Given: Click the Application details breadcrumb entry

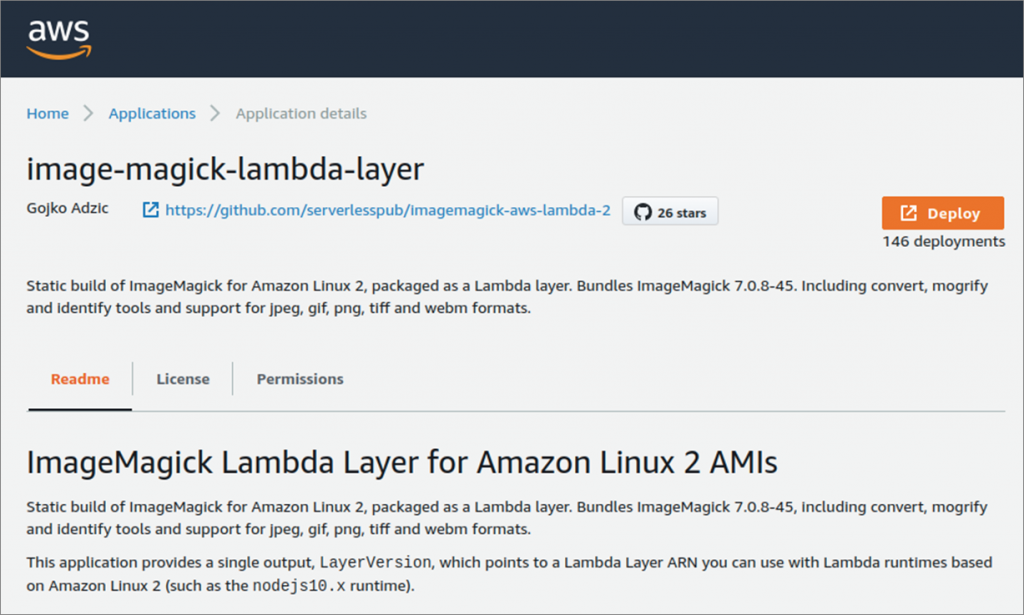Looking at the screenshot, I should click(x=300, y=114).
